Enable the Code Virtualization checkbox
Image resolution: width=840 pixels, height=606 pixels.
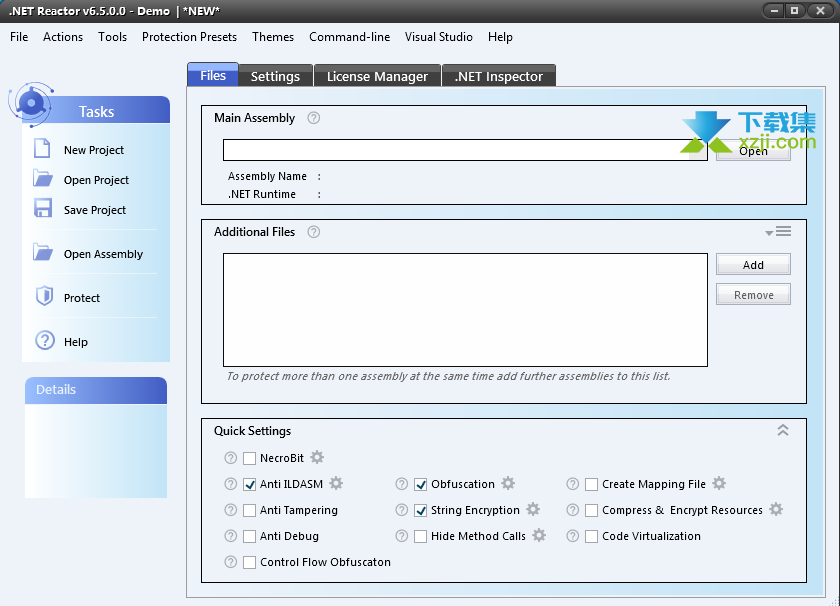(592, 536)
